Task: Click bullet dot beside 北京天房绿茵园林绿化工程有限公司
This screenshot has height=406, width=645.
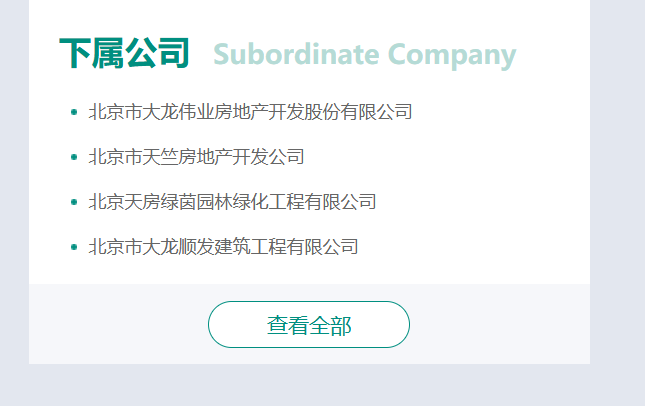Action: pos(74,203)
